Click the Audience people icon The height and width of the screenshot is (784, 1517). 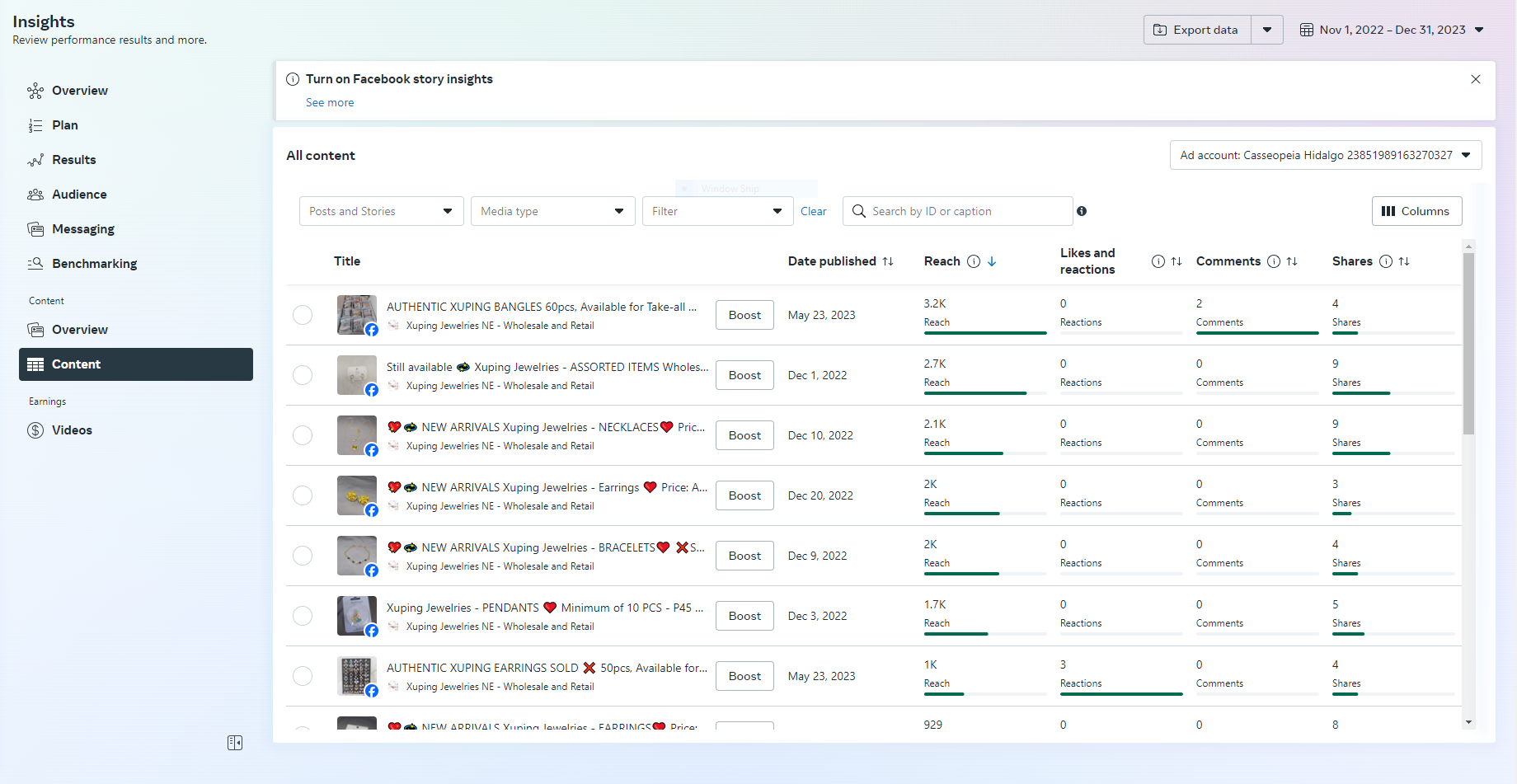point(35,195)
